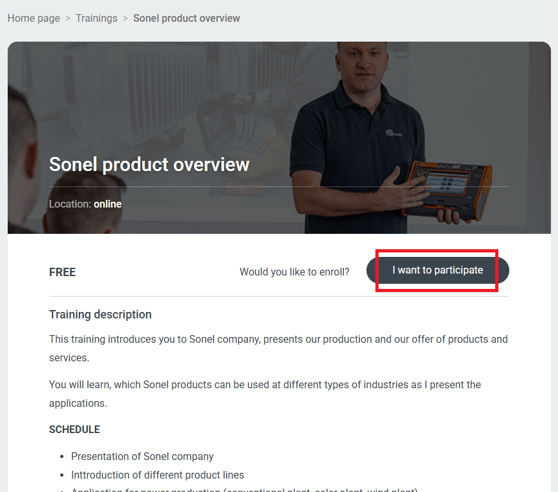This screenshot has height=492, width=558.
Task: Click the instructor's face in the banner image
Action: tap(363, 66)
